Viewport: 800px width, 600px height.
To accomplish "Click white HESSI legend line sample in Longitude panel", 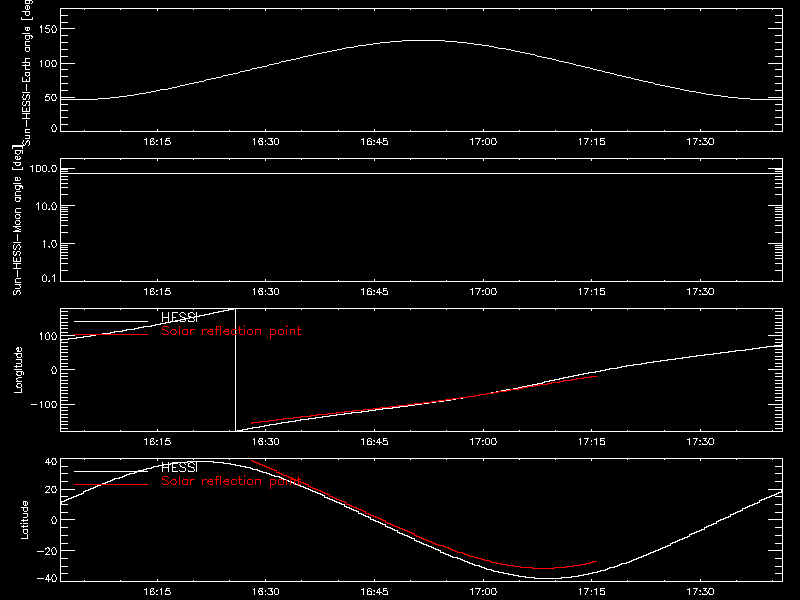I will click(x=111, y=321).
